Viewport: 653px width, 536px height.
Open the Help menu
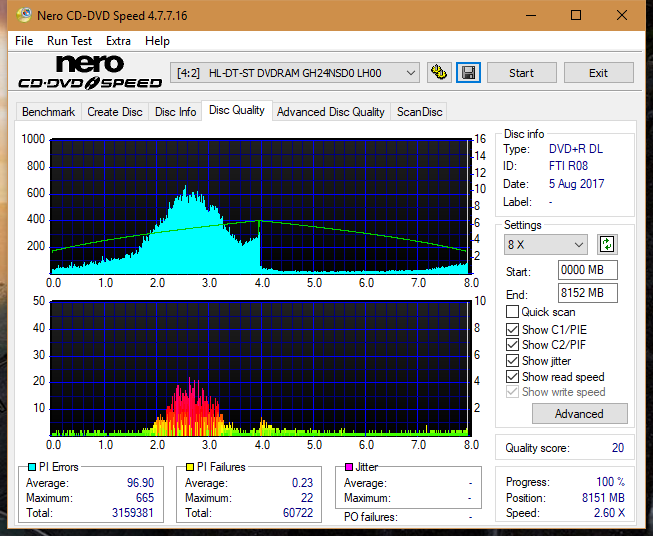(x=157, y=41)
